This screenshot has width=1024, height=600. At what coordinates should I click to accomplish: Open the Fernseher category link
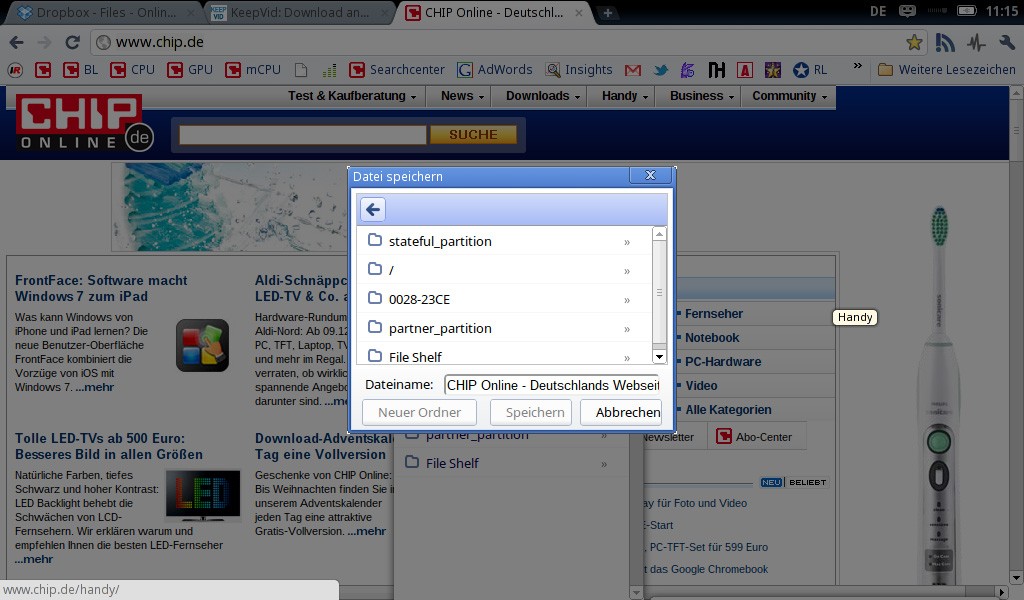point(714,314)
